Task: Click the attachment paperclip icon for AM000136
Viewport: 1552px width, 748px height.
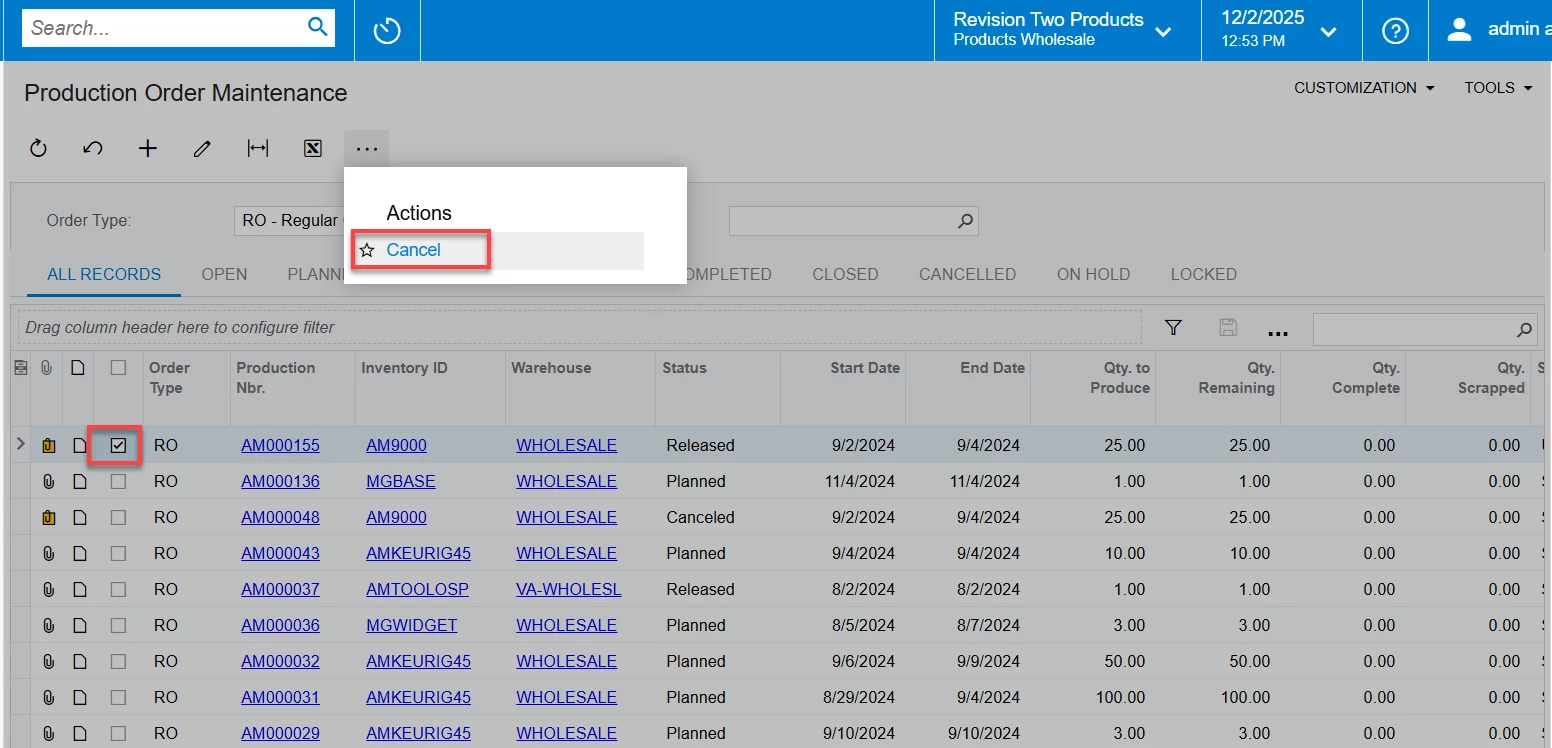Action: tap(49, 482)
